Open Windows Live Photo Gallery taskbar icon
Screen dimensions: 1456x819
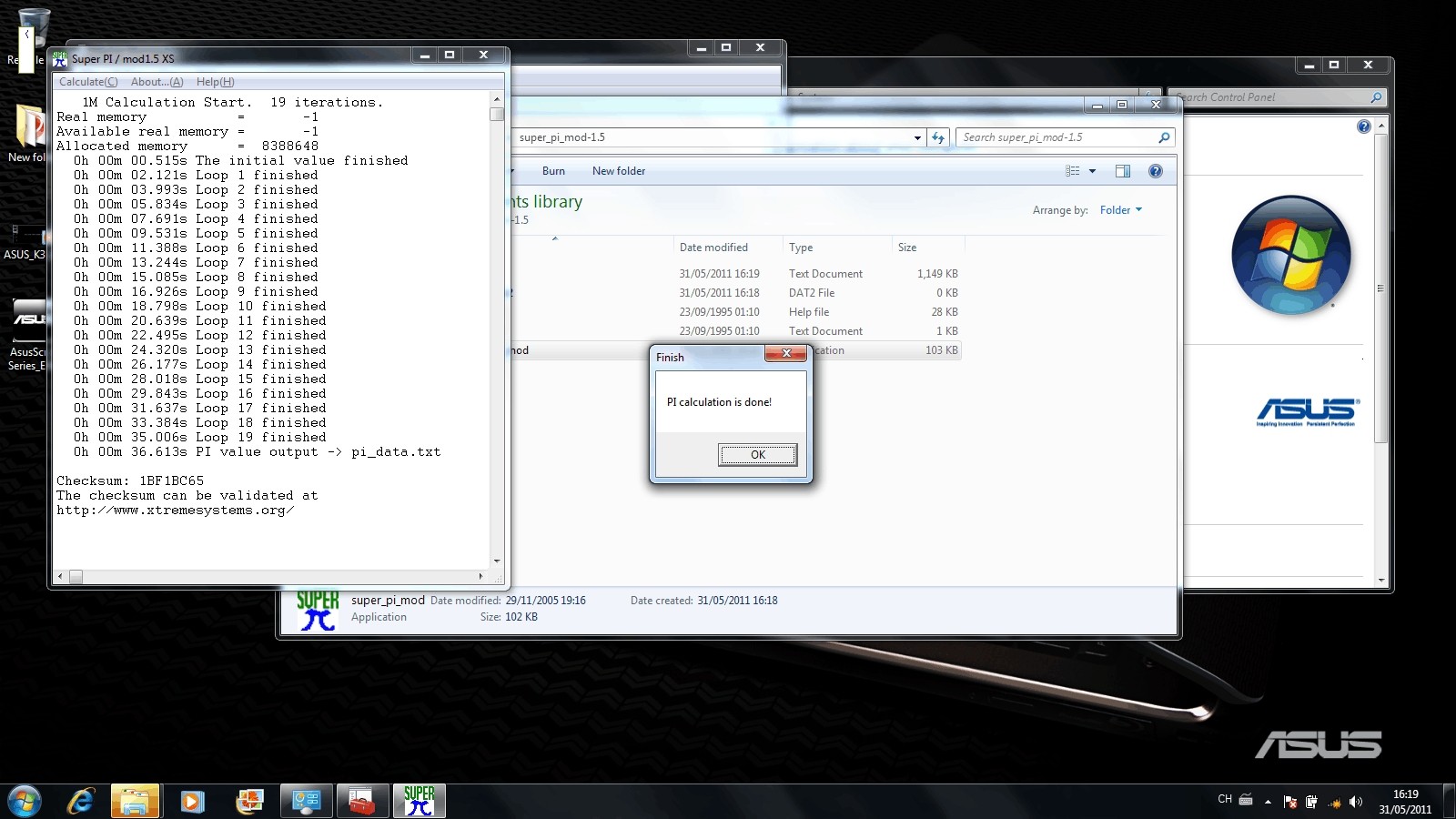[249, 801]
